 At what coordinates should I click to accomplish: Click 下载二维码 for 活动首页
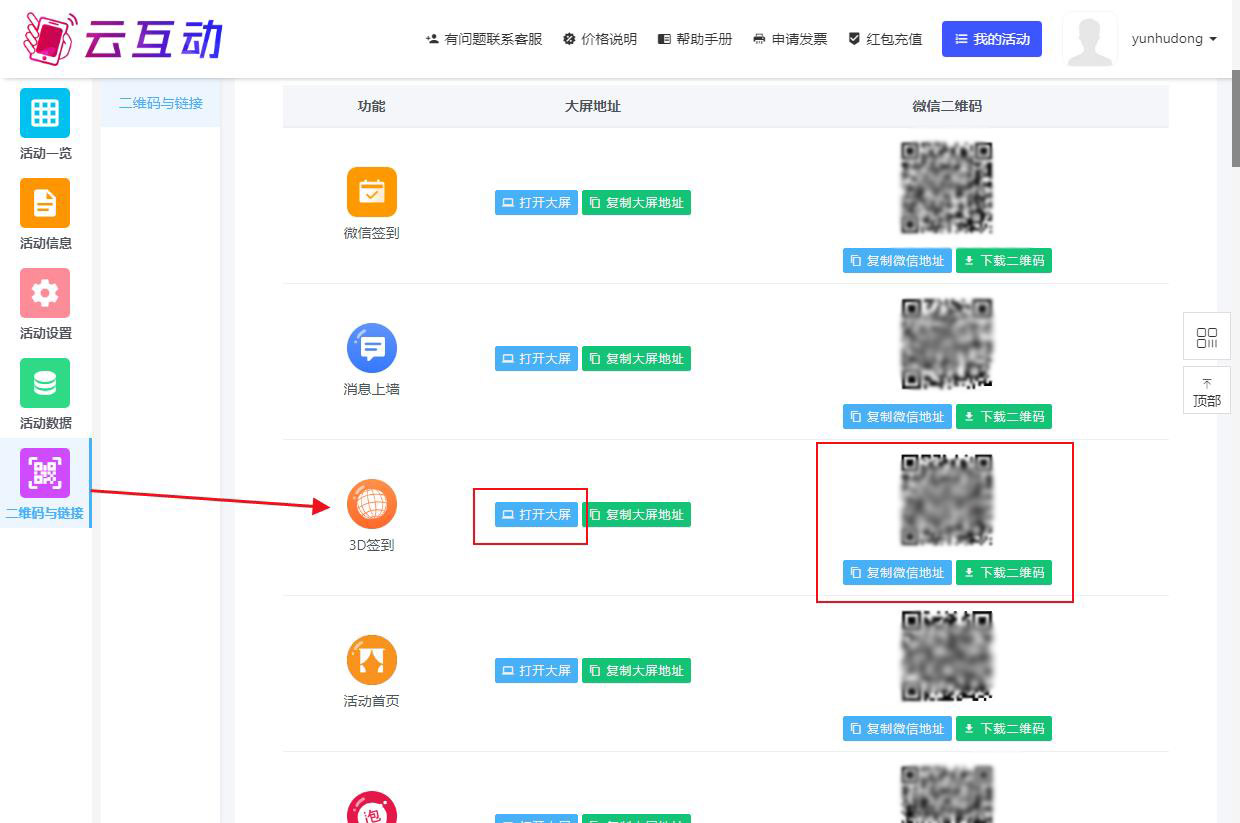(1004, 729)
